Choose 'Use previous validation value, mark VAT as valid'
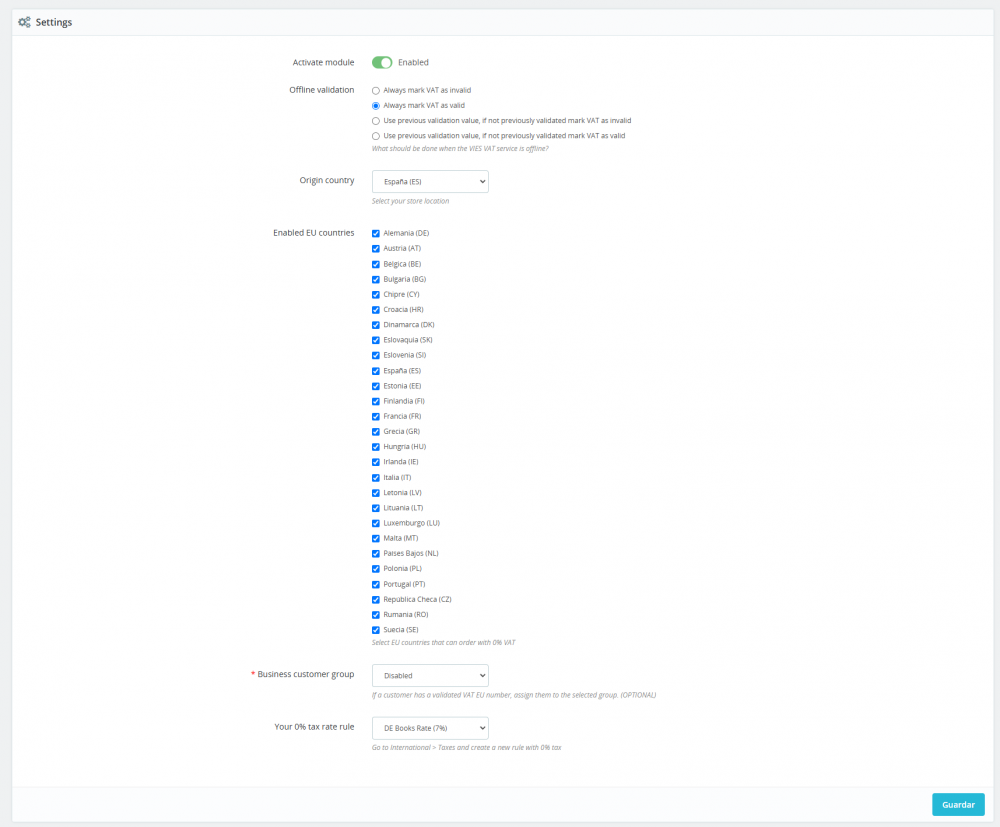This screenshot has height=827, width=1000. click(x=375, y=135)
